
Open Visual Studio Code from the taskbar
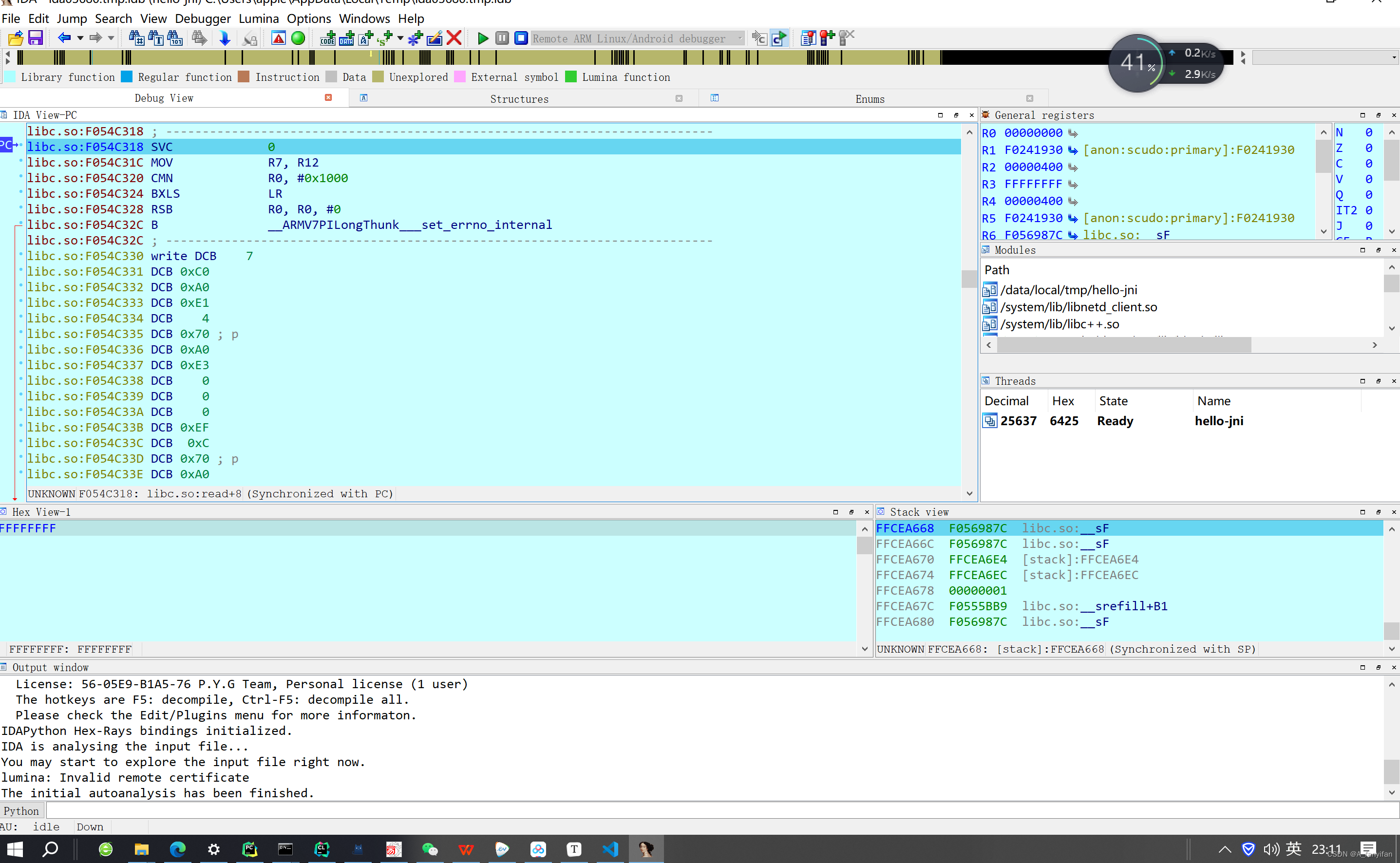point(611,849)
